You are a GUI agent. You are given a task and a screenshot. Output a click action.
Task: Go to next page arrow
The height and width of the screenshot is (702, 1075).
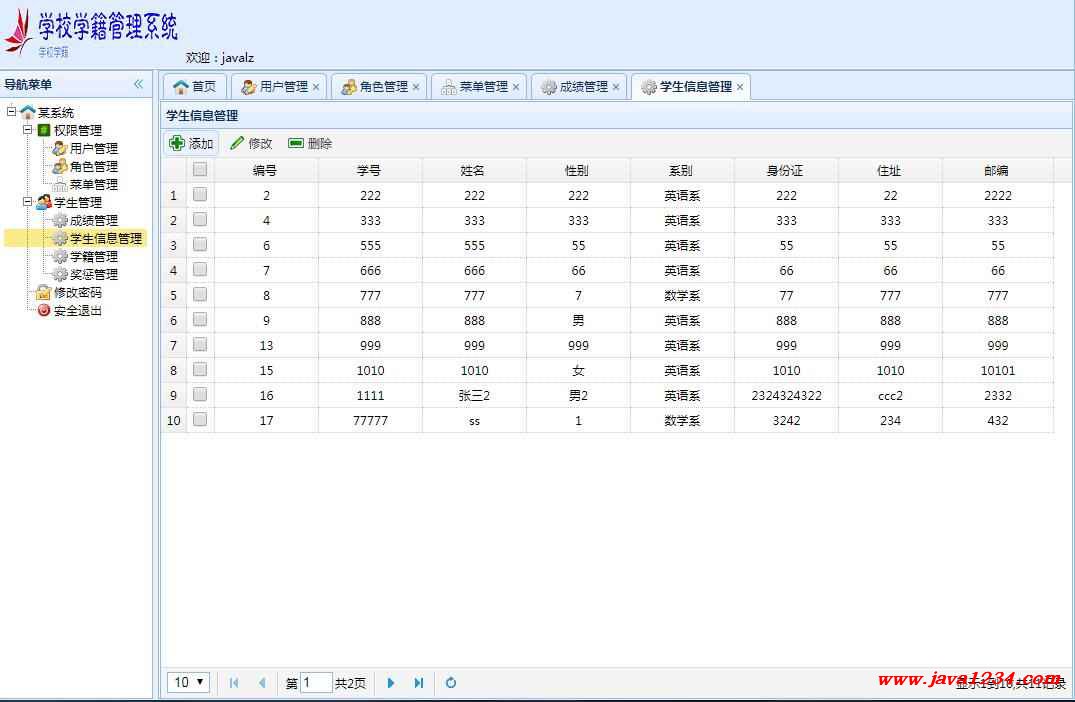[x=391, y=683]
